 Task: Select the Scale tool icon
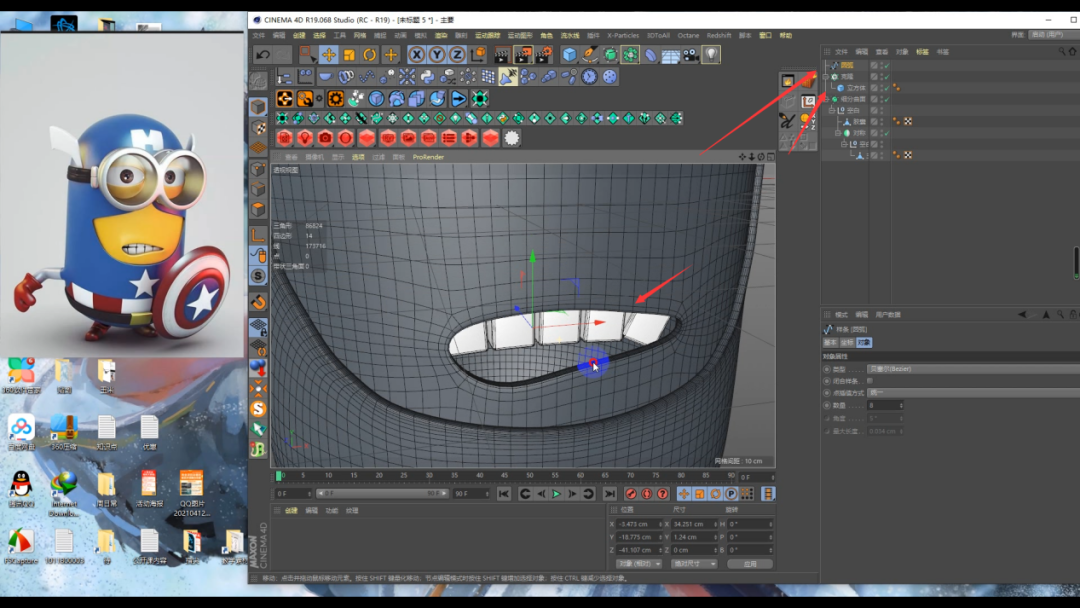[349, 54]
